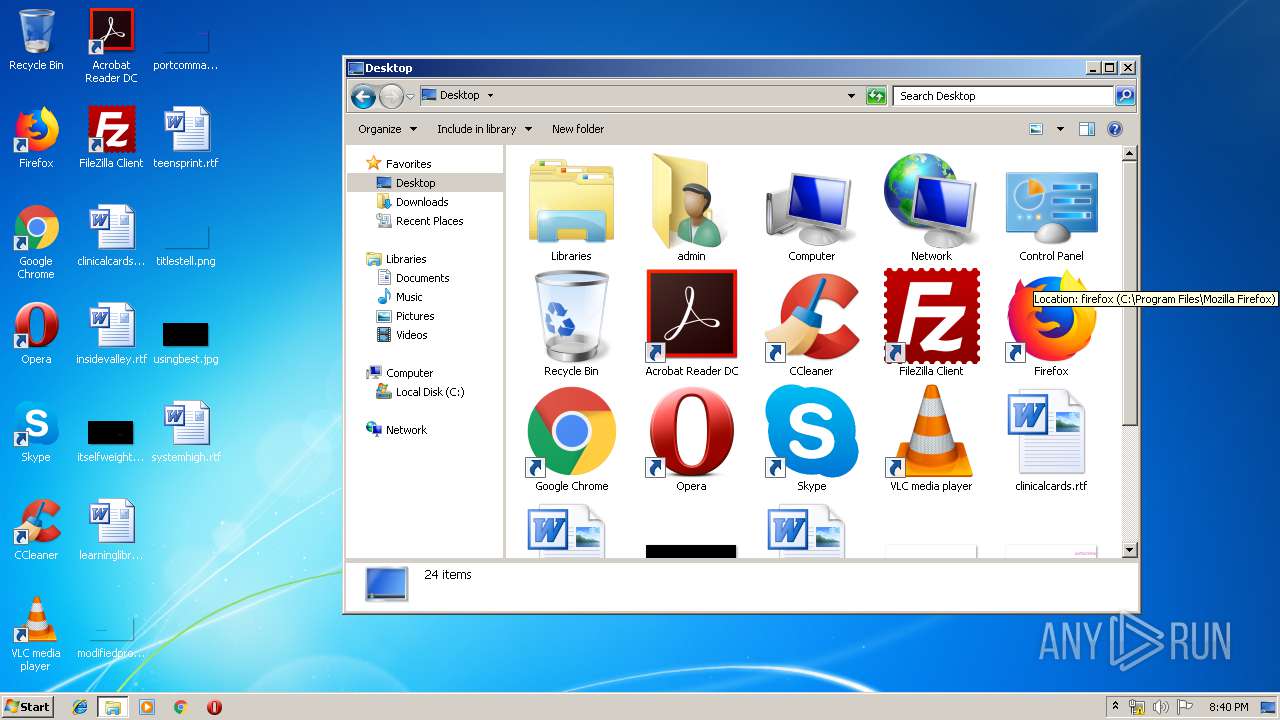Open the view options dropdown arrow
Viewport: 1280px width, 720px height.
pyautogui.click(x=1060, y=129)
